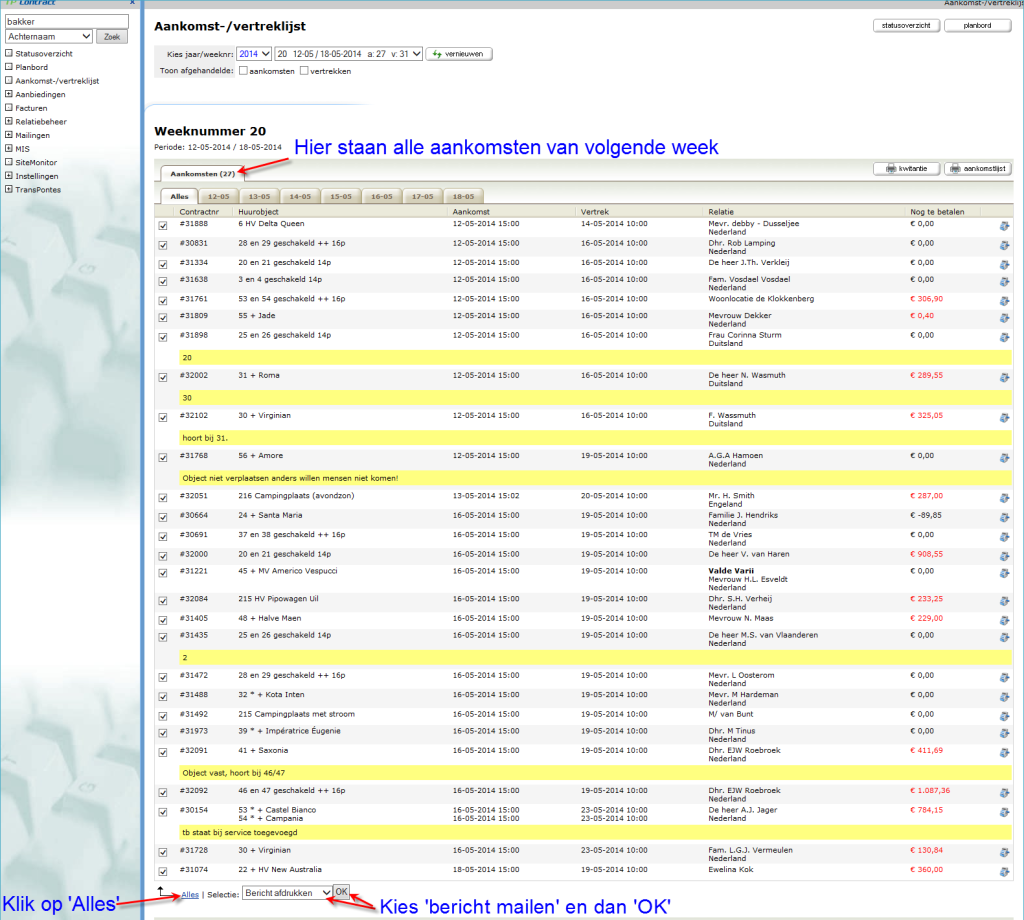1024x920 pixels.
Task: Click print icon for contract #31221 row
Action: (x=1003, y=573)
